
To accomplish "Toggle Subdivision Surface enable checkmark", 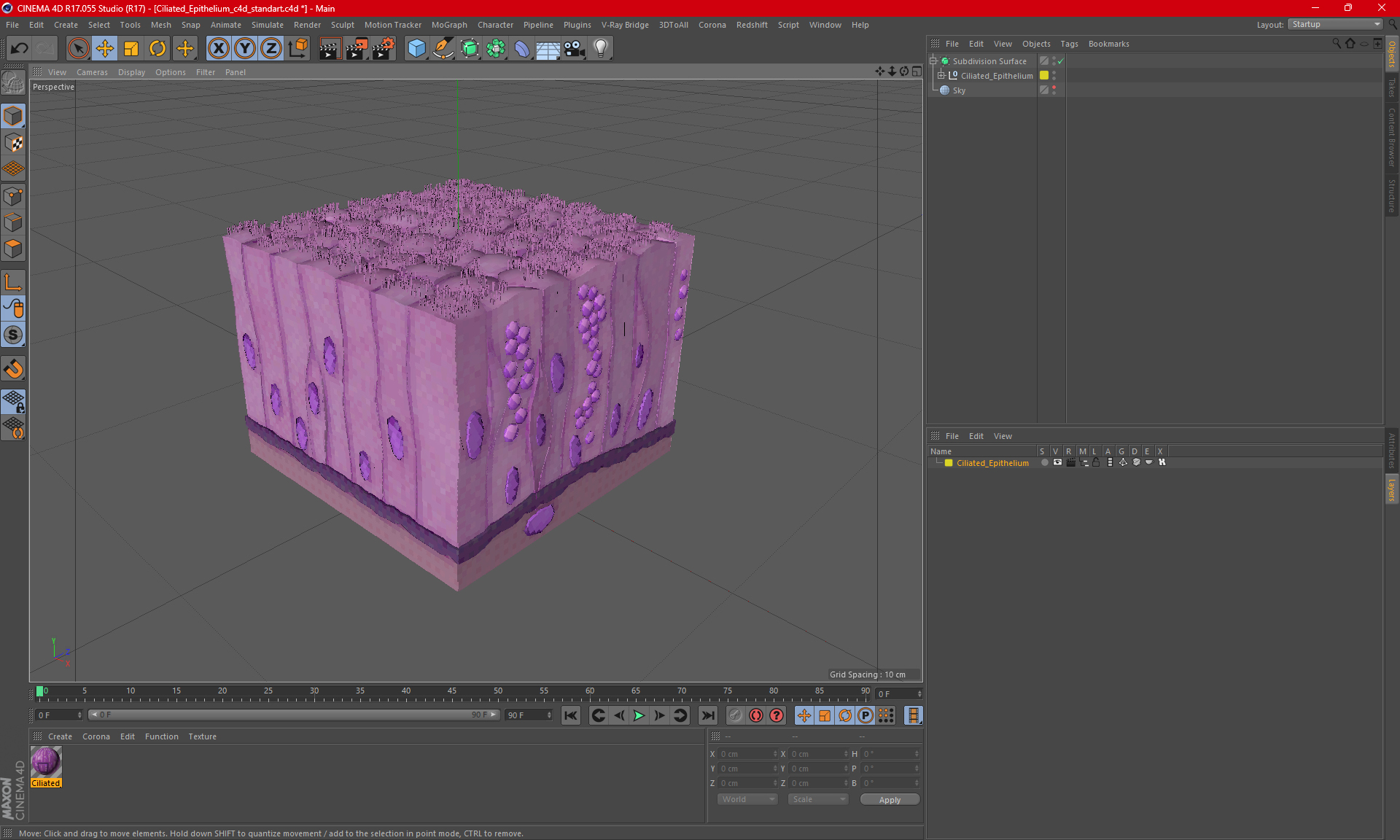I will coord(1061,61).
